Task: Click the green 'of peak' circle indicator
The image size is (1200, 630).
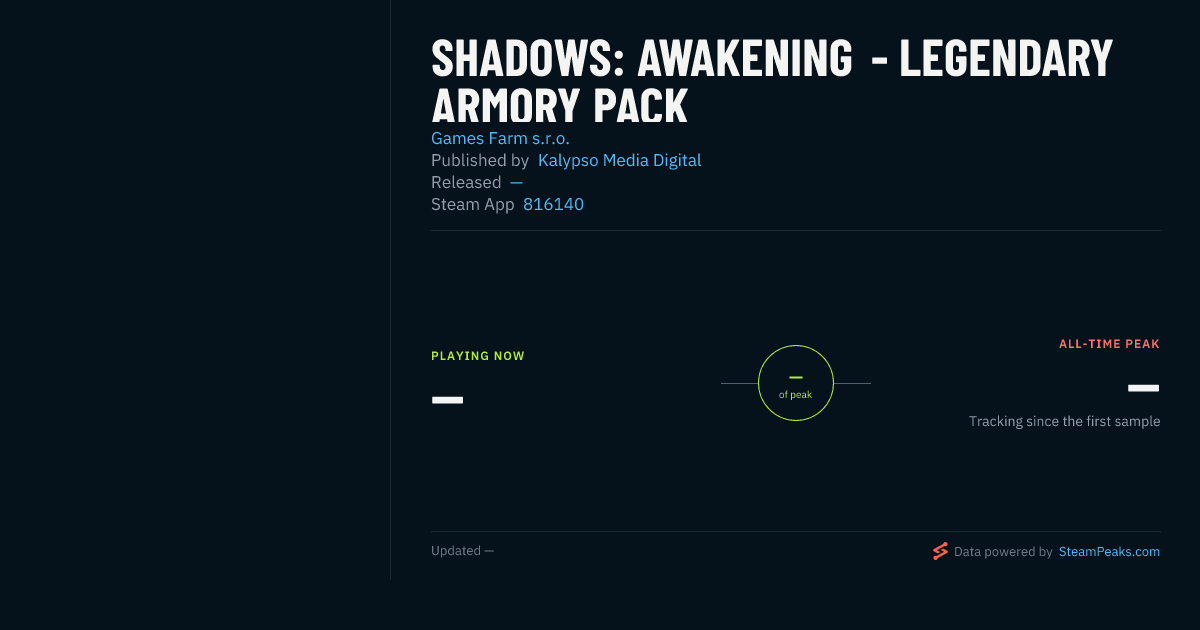Action: [796, 383]
